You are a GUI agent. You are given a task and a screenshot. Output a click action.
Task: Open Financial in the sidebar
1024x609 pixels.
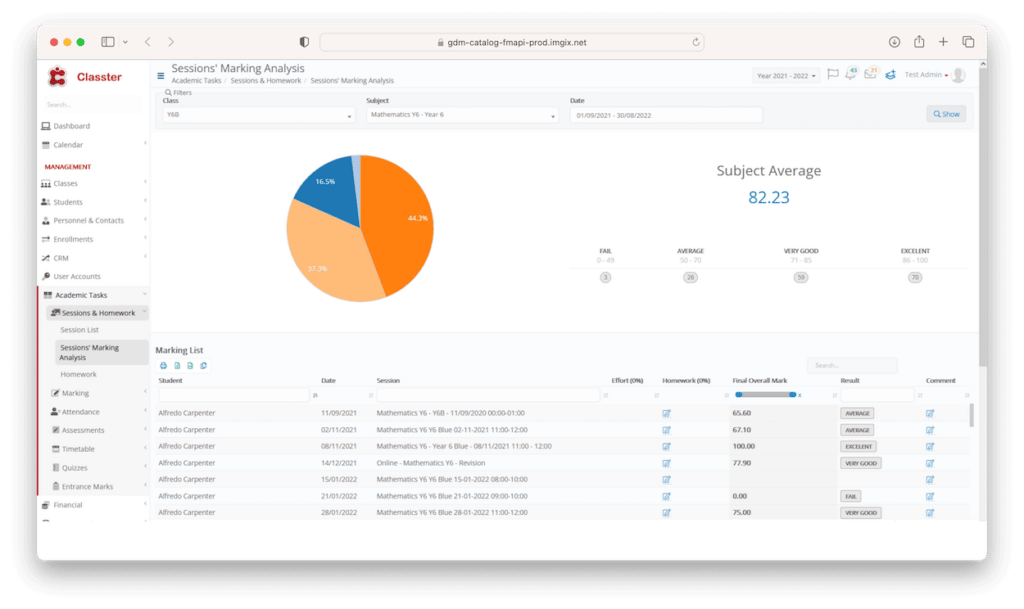67,505
